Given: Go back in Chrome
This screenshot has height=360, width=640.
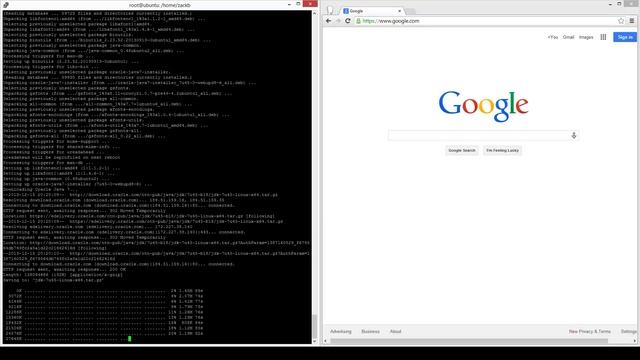Looking at the screenshot, I should [329, 21].
